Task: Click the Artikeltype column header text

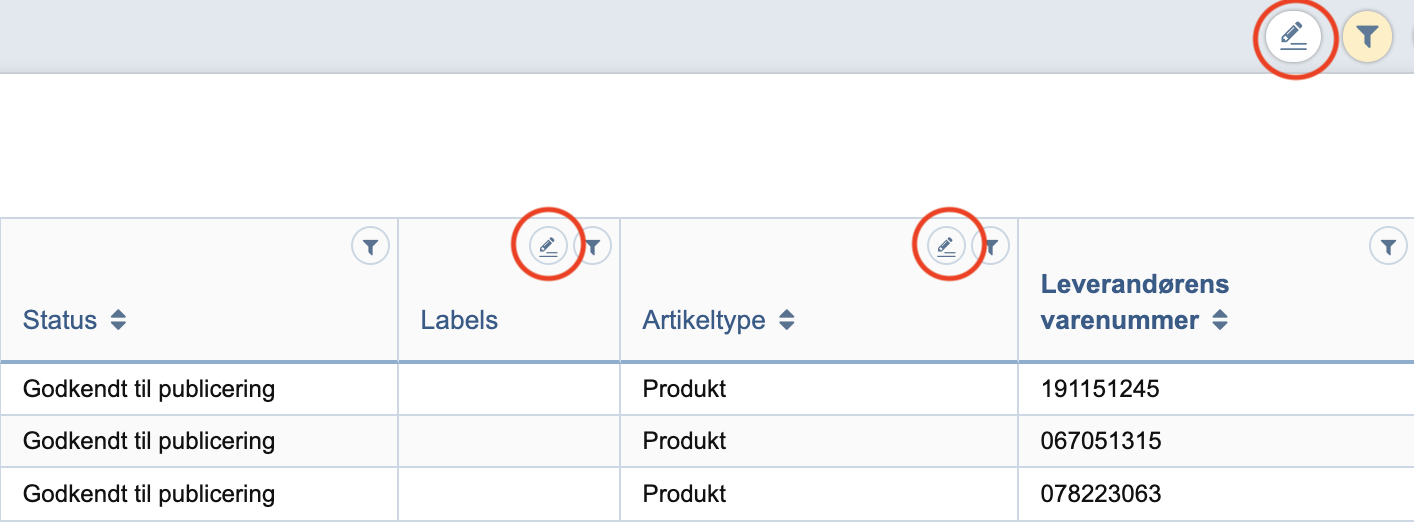Action: point(704,321)
